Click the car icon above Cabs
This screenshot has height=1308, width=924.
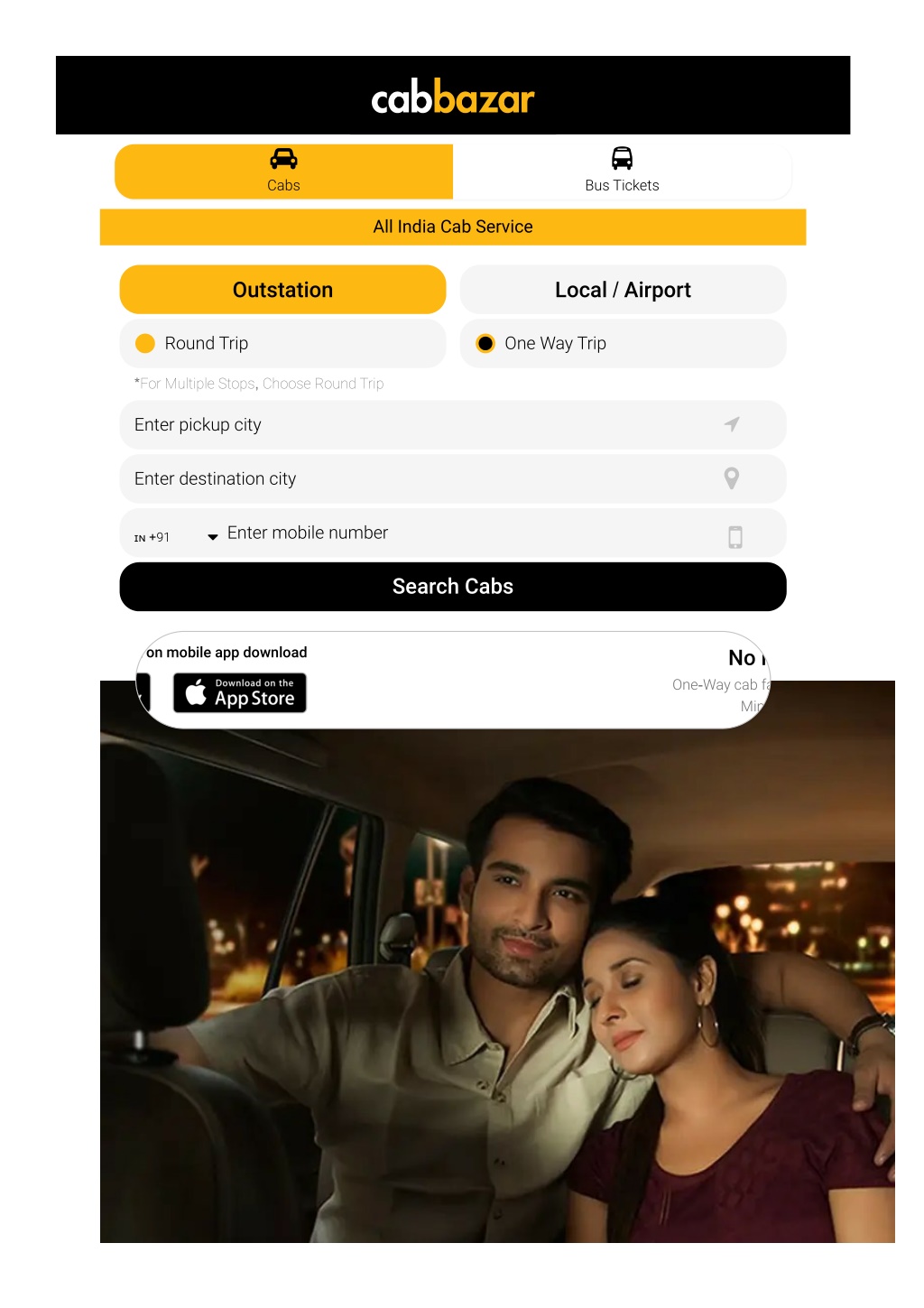click(x=283, y=159)
